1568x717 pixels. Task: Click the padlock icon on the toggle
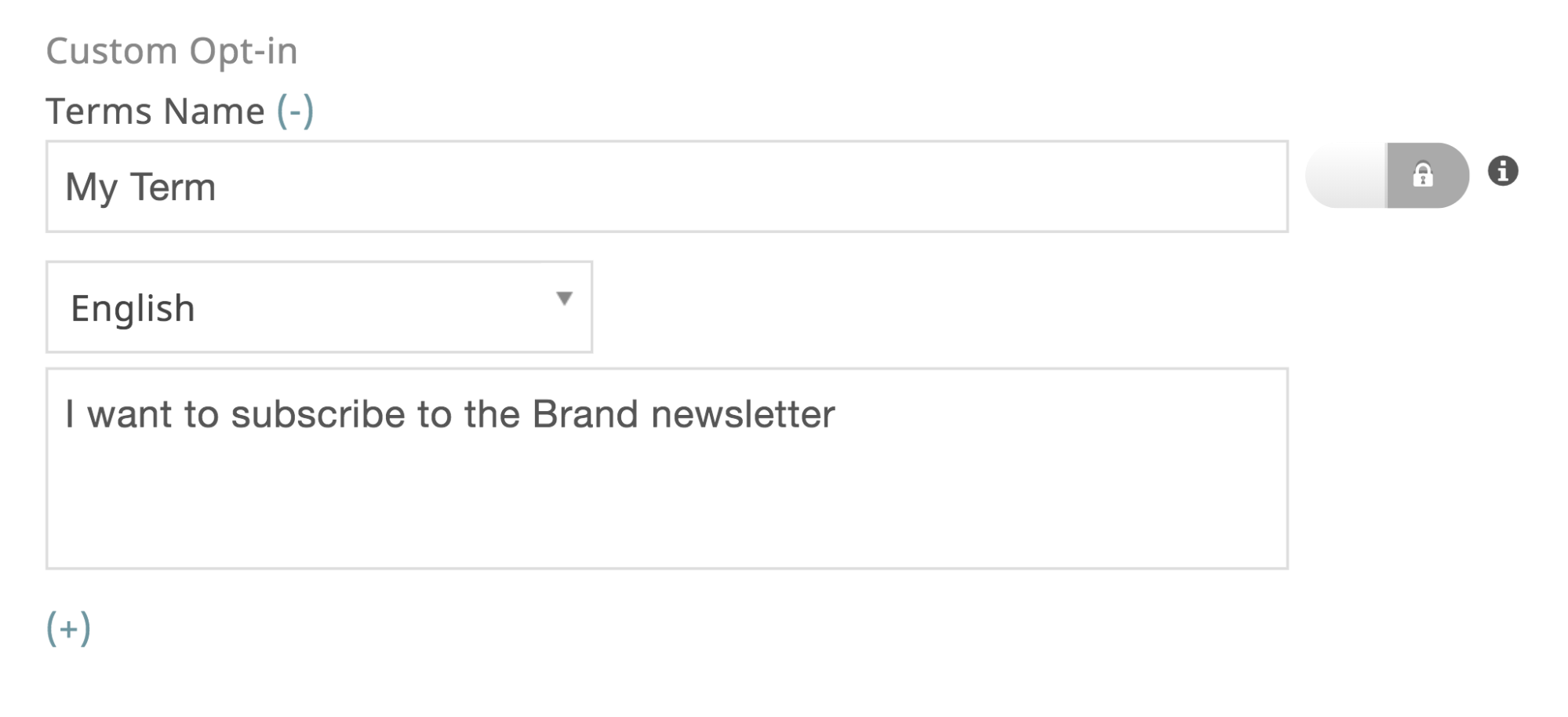click(1423, 174)
